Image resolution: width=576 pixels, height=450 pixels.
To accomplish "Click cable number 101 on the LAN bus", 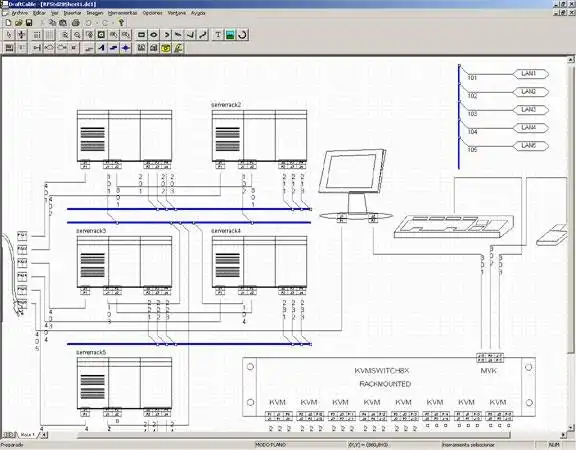I will [472, 78].
